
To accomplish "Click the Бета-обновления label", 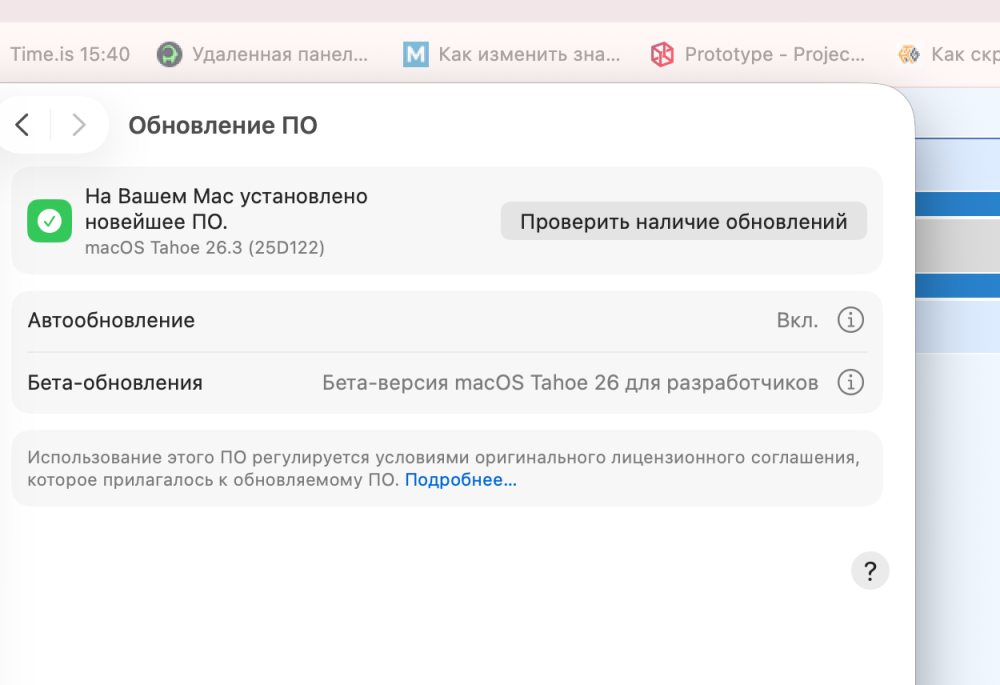I will (115, 383).
